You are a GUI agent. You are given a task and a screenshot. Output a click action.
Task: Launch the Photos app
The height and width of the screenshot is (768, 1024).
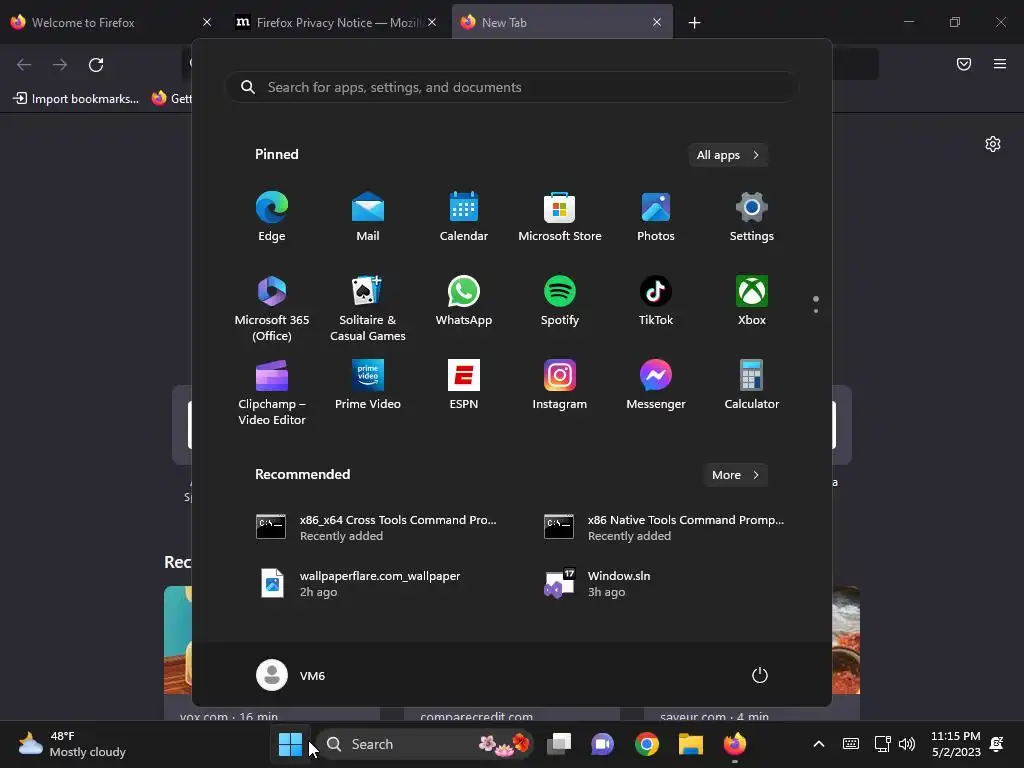[x=656, y=217]
